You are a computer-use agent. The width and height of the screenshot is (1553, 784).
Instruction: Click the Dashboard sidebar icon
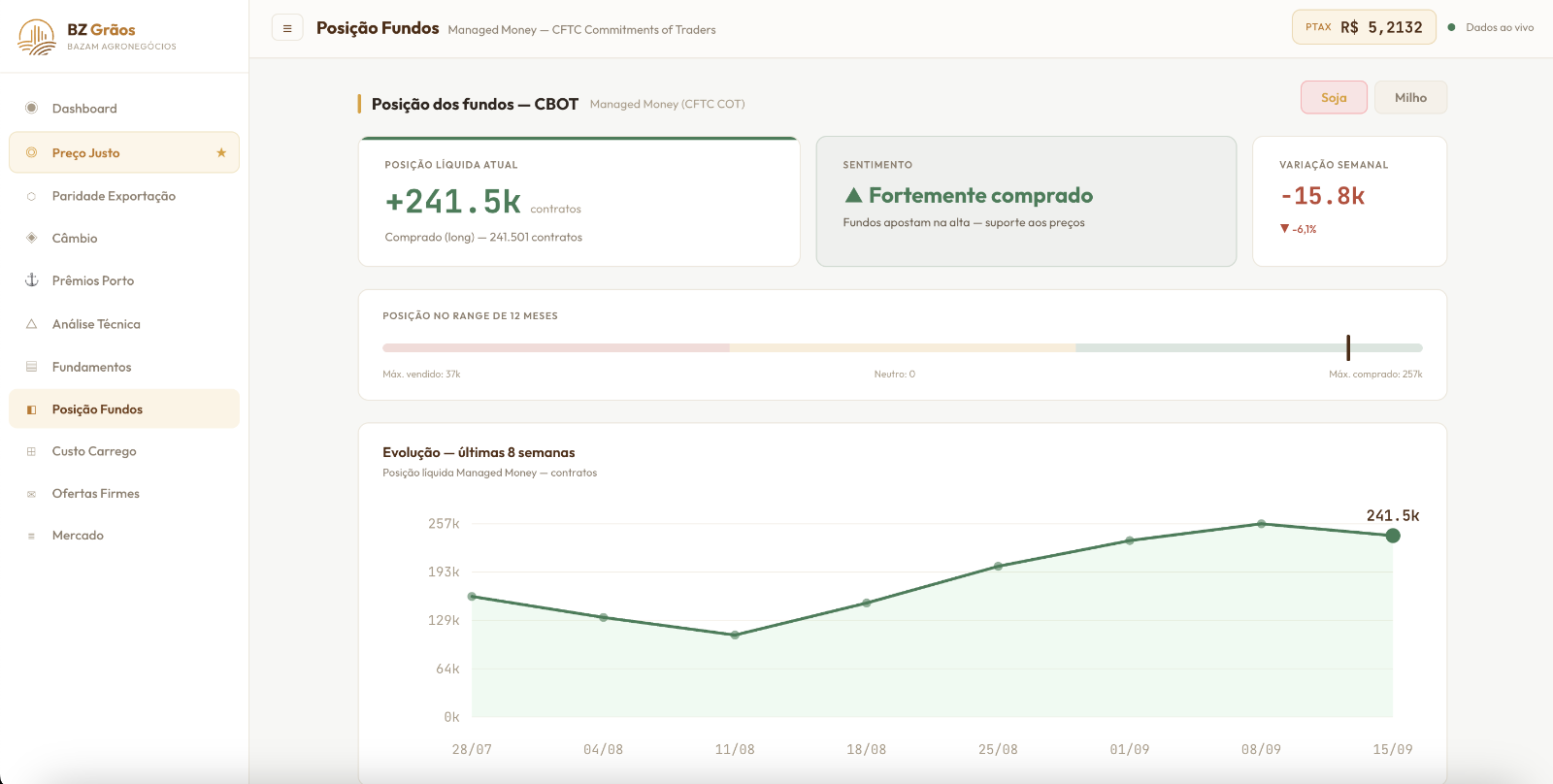point(31,108)
